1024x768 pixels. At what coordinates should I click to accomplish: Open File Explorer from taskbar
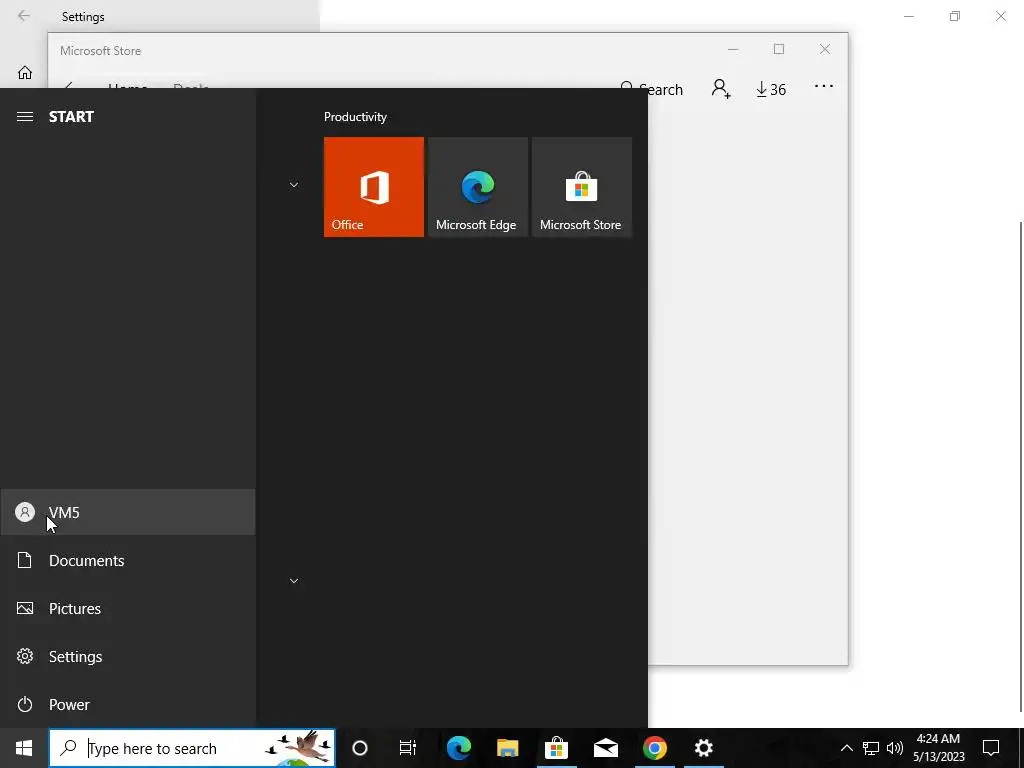tap(507, 748)
